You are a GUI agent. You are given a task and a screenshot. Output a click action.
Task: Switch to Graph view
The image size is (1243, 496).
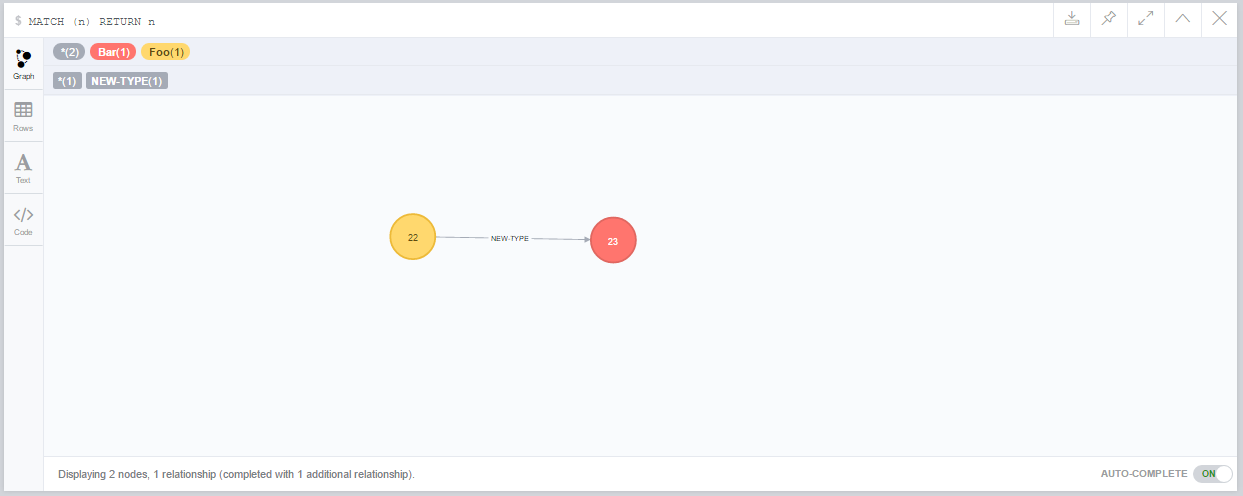23,65
